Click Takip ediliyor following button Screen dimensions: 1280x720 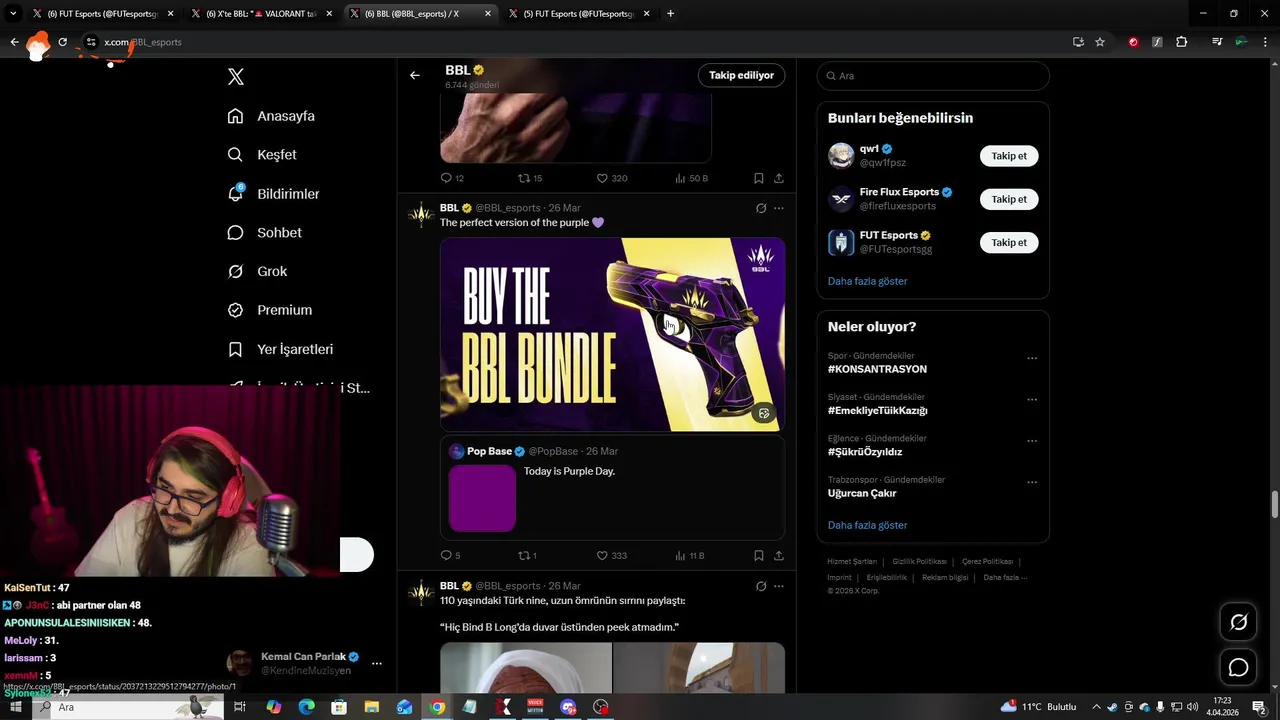coord(741,75)
